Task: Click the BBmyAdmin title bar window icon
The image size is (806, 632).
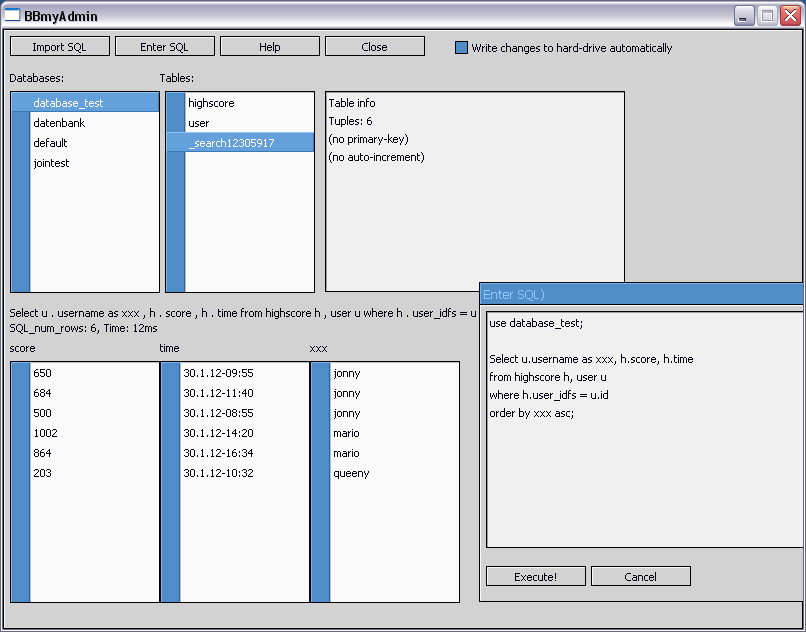Action: [x=14, y=16]
